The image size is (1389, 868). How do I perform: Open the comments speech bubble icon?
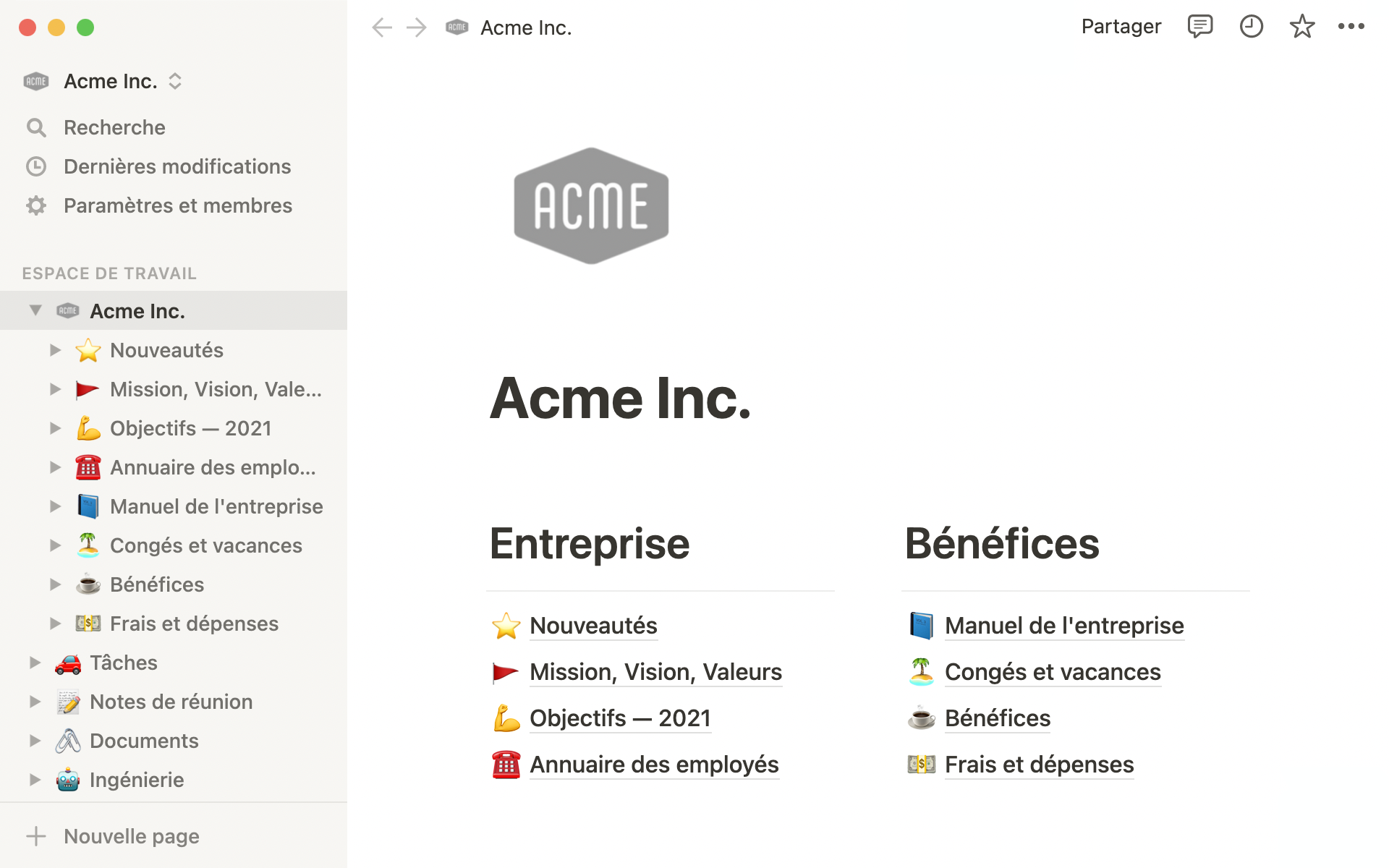[x=1199, y=27]
